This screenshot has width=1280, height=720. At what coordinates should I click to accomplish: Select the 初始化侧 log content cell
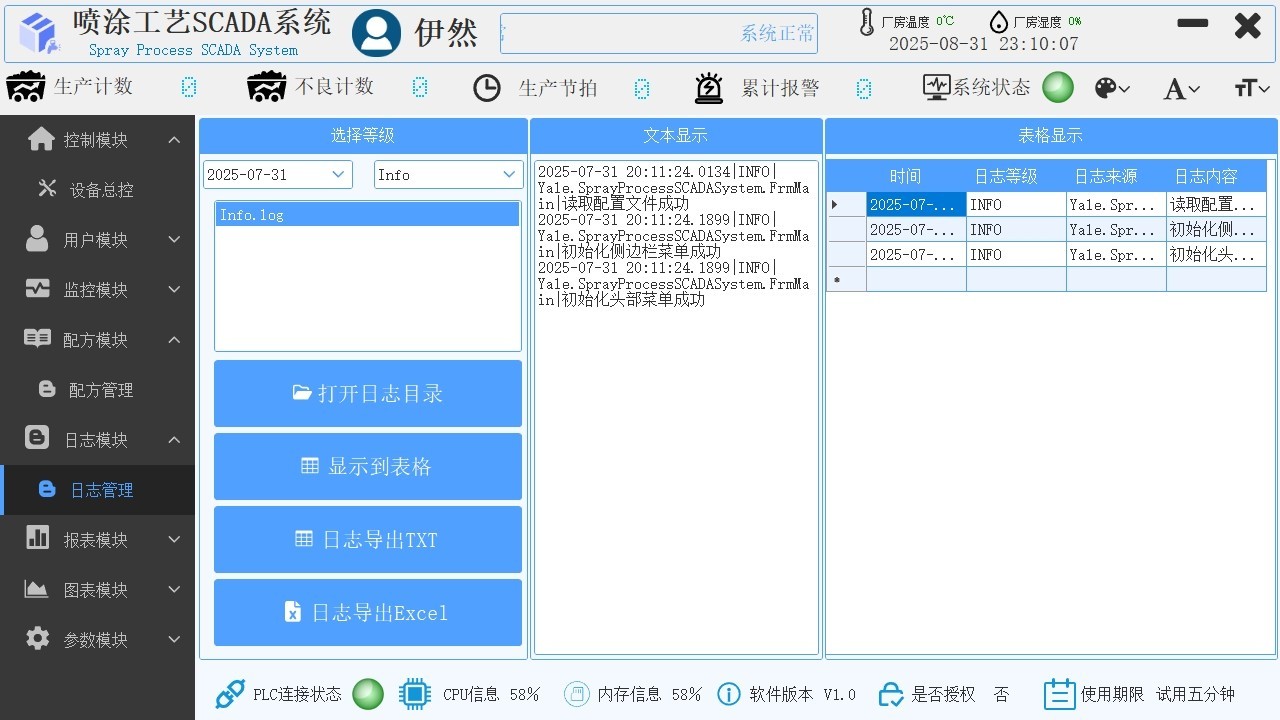click(1216, 229)
